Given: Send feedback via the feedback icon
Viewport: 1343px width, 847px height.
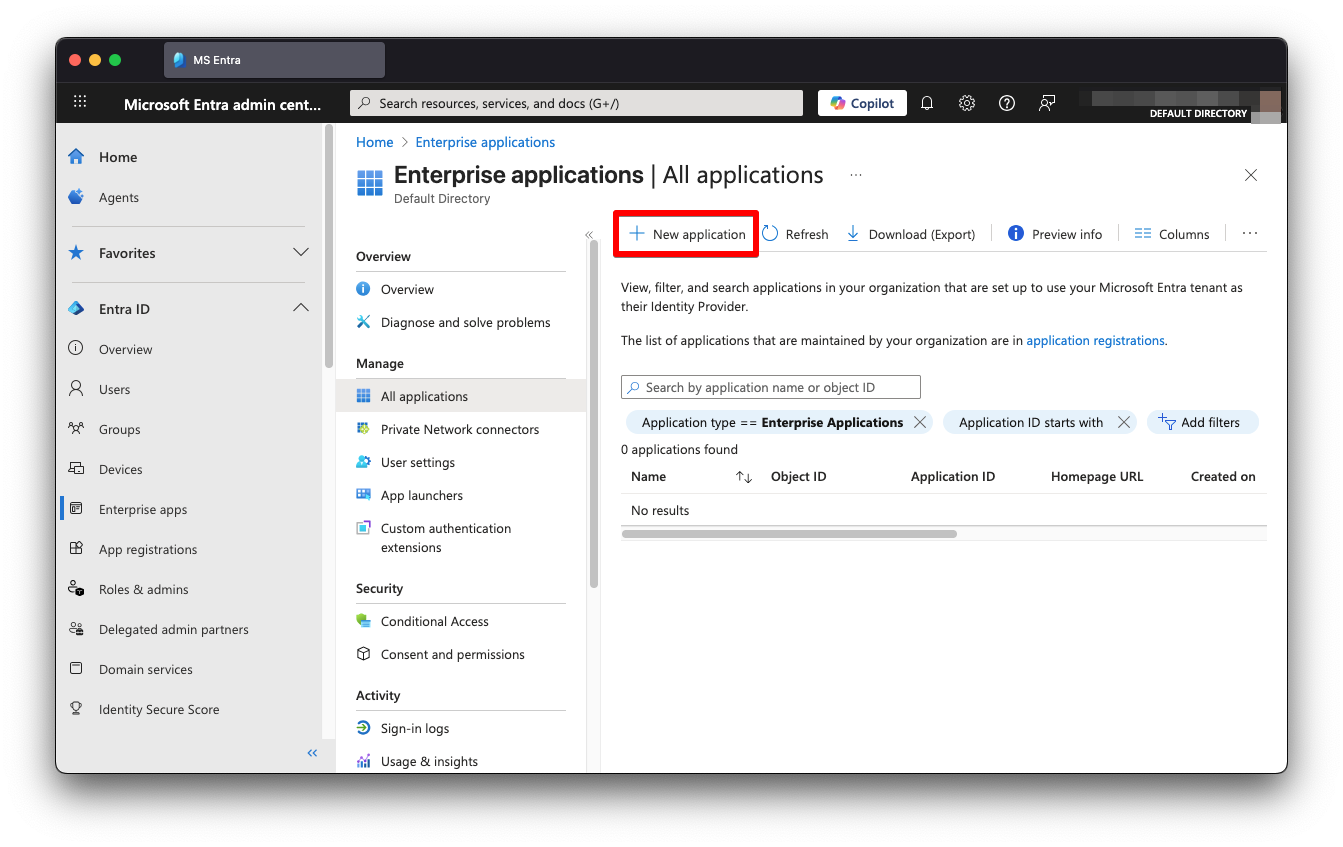Looking at the screenshot, I should 1046,102.
